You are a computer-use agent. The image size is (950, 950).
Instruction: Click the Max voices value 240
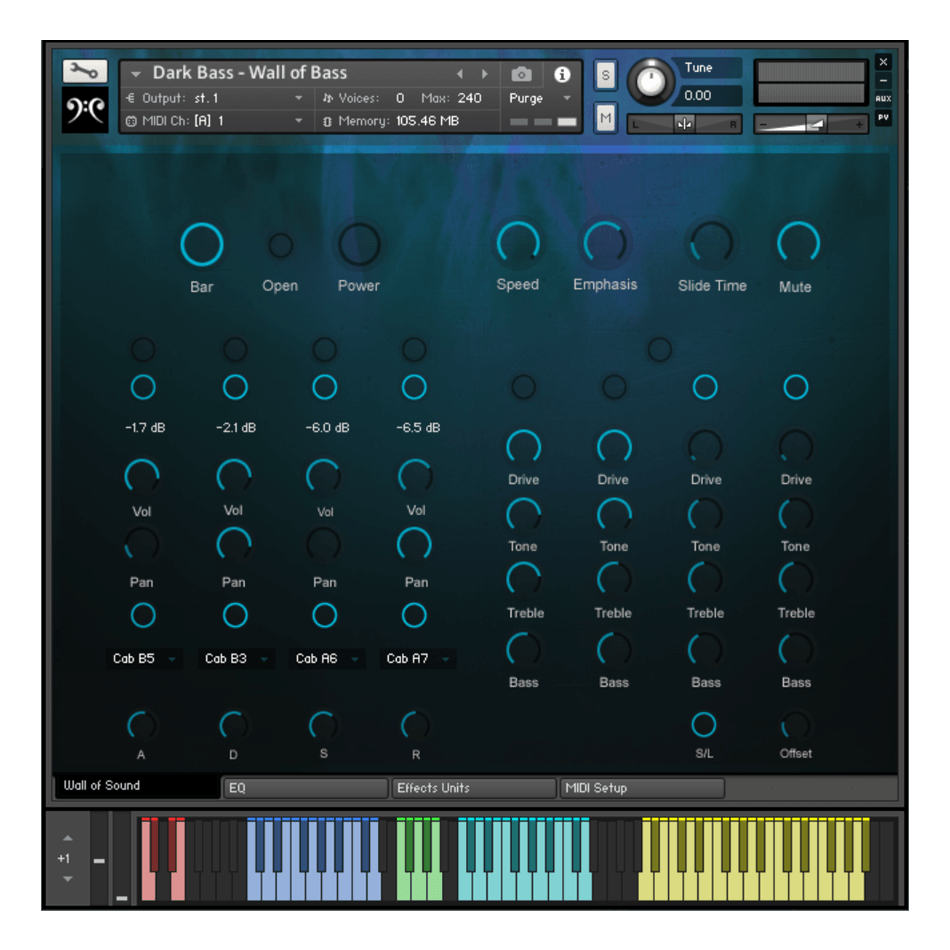[470, 98]
